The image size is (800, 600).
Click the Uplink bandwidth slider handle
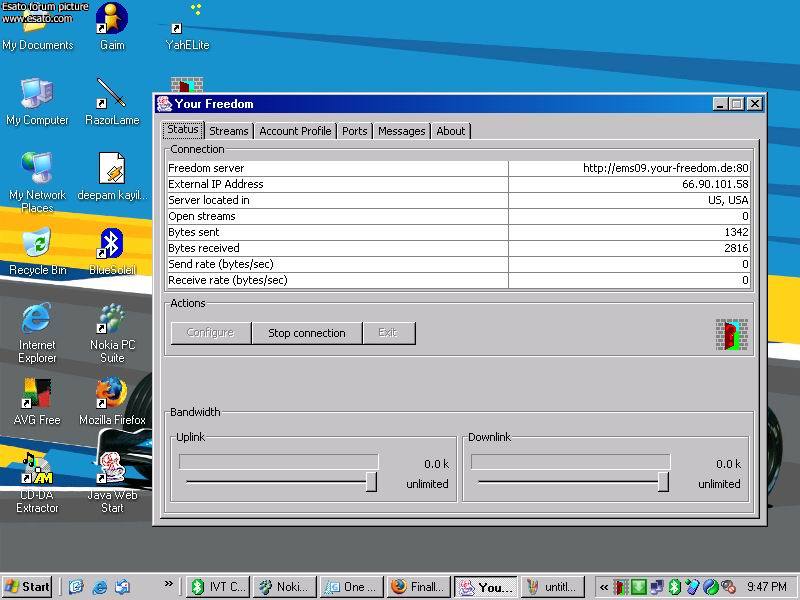pyautogui.click(x=371, y=482)
